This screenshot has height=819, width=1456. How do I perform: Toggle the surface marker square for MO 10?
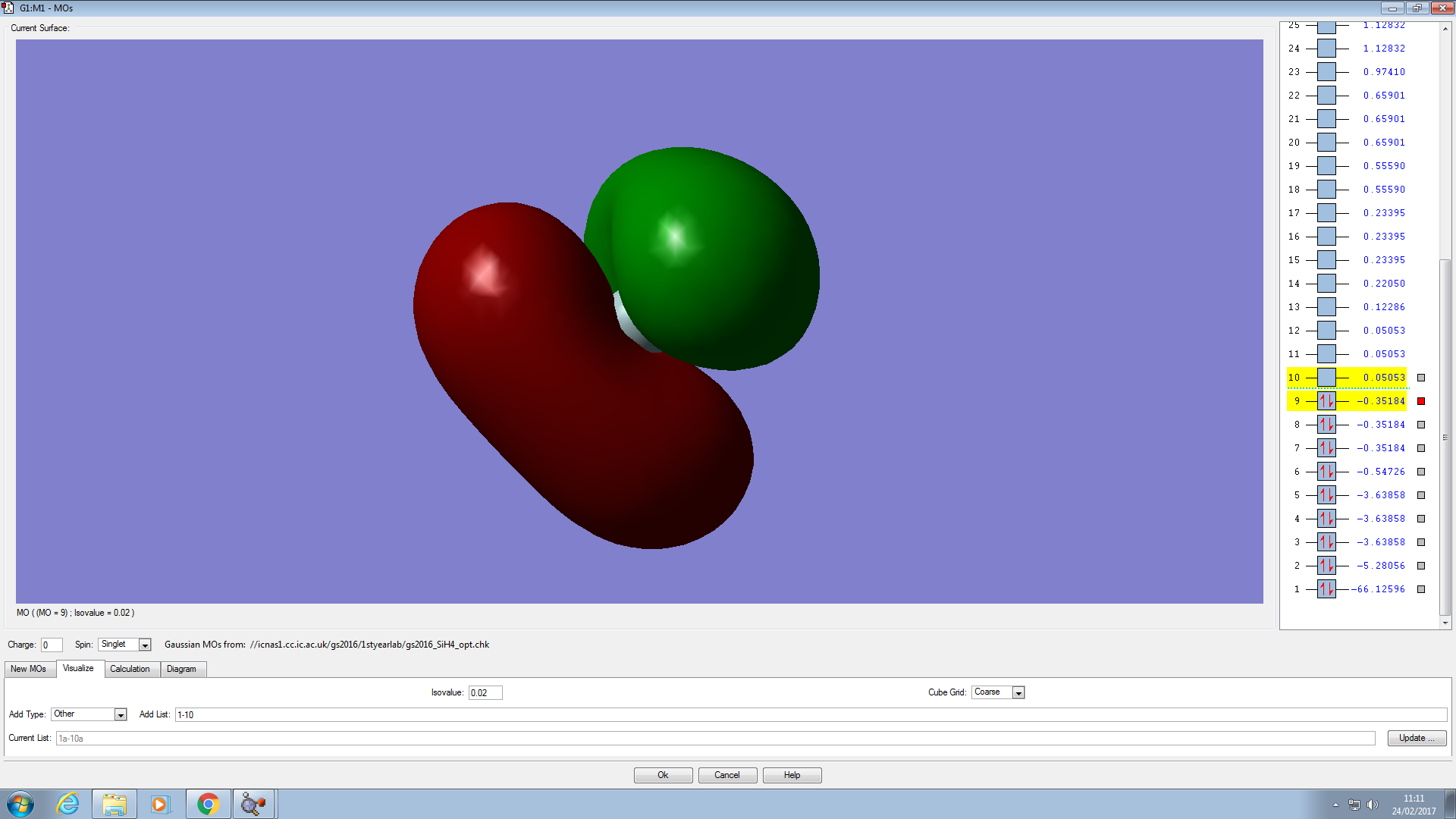pos(1421,378)
